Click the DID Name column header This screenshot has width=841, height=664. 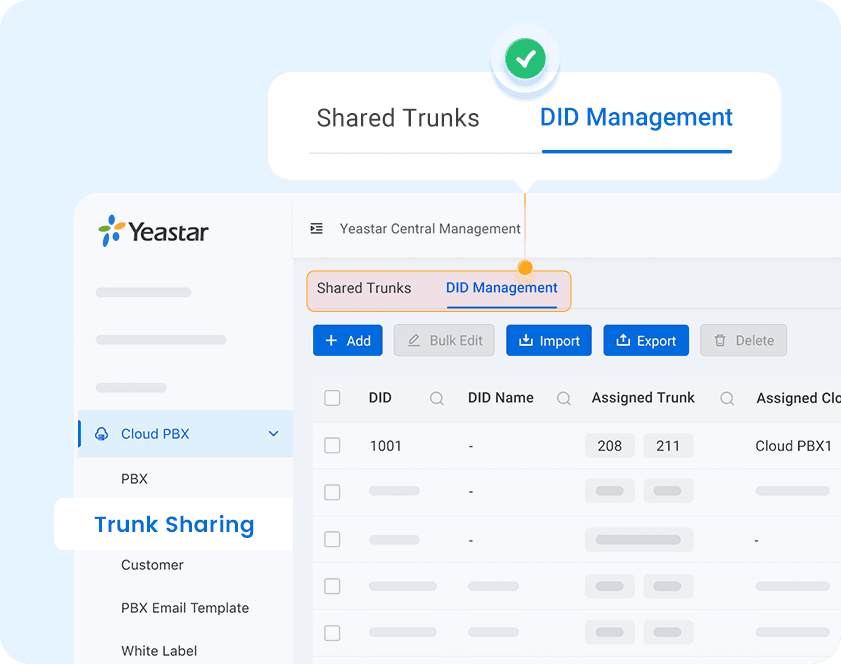(500, 397)
